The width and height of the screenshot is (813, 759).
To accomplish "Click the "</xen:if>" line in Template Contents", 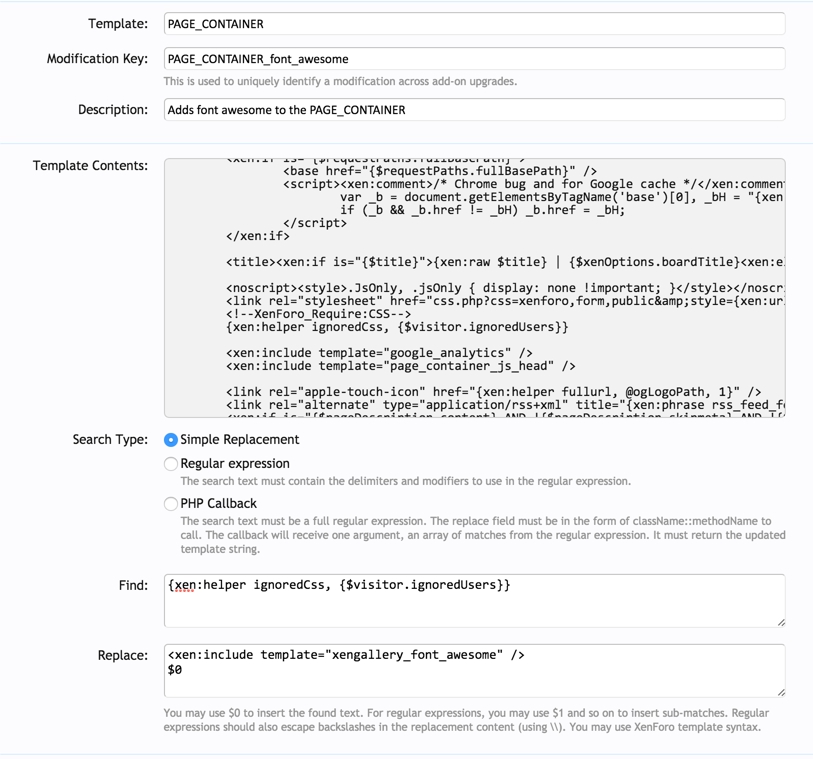I will click(258, 236).
